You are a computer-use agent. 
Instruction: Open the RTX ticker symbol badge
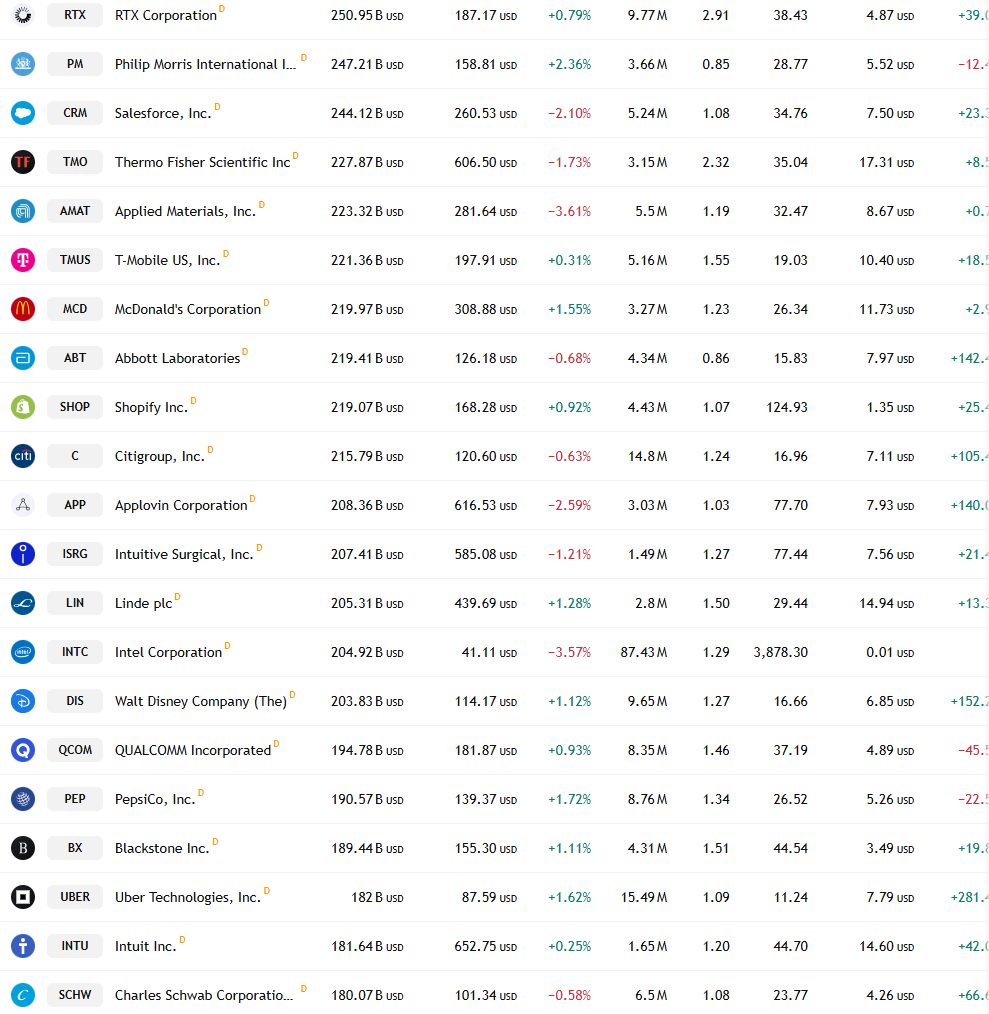point(75,15)
